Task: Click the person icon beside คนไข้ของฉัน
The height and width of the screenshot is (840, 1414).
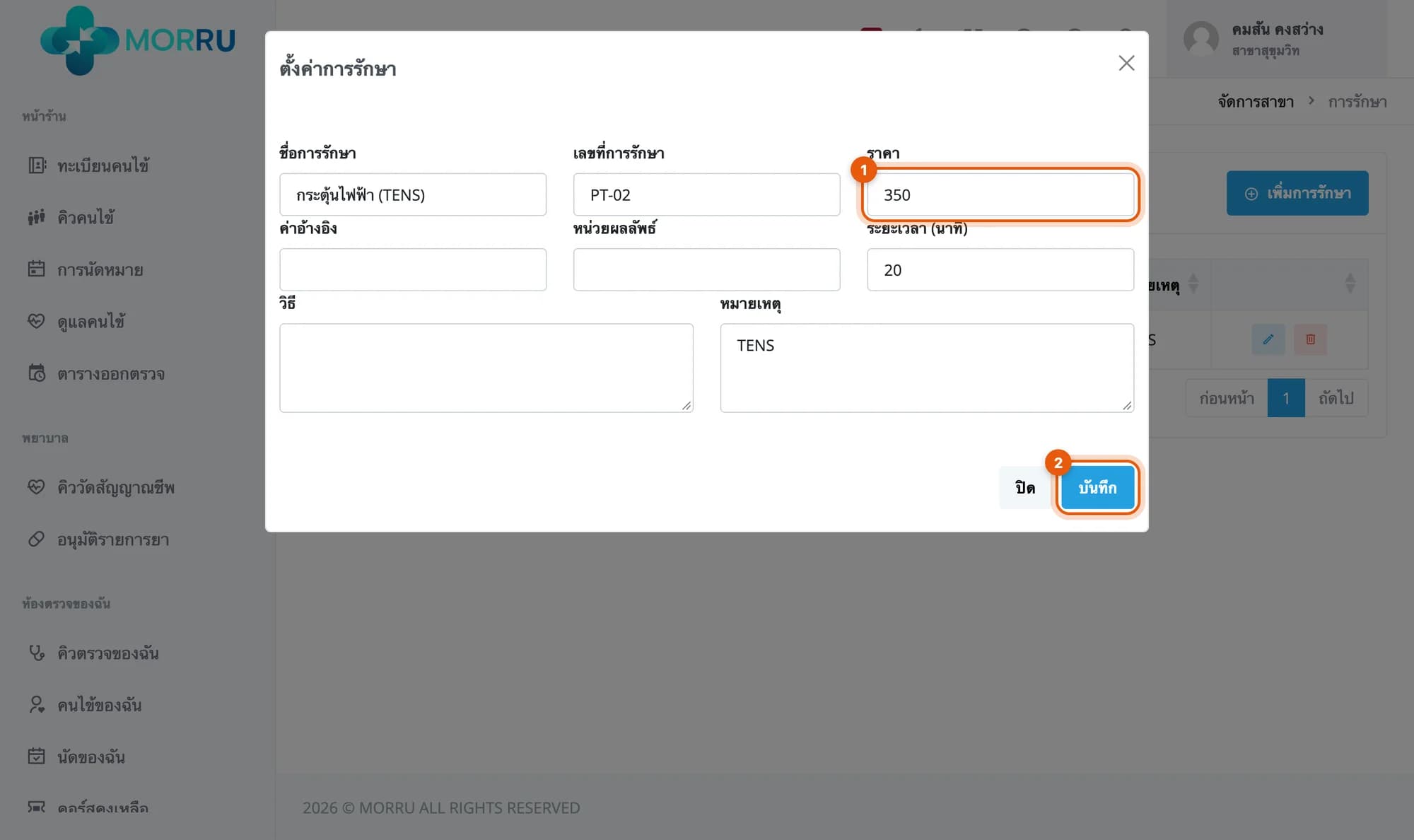Action: (x=37, y=704)
